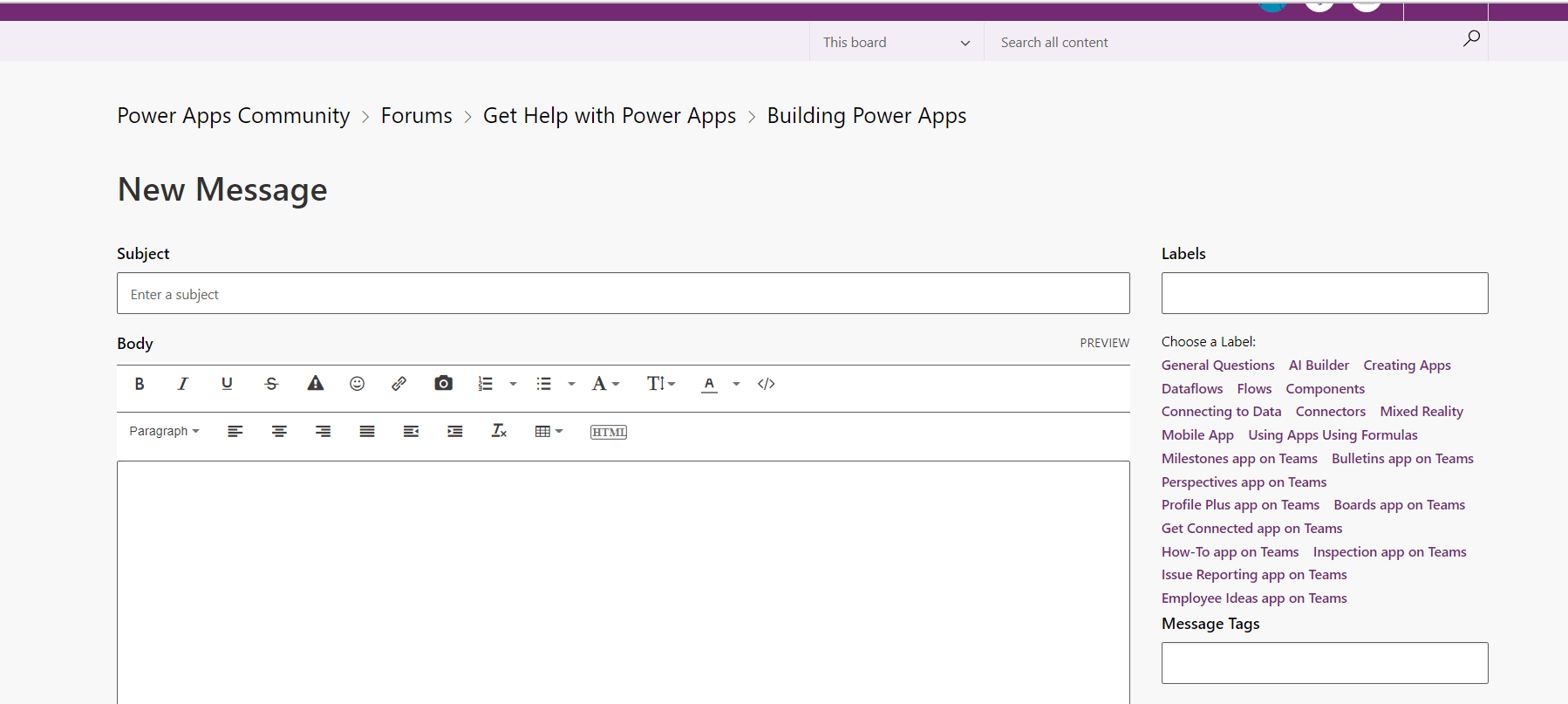This screenshot has height=704, width=1568.
Task: Insert a photo with the camera icon
Action: 444,384
